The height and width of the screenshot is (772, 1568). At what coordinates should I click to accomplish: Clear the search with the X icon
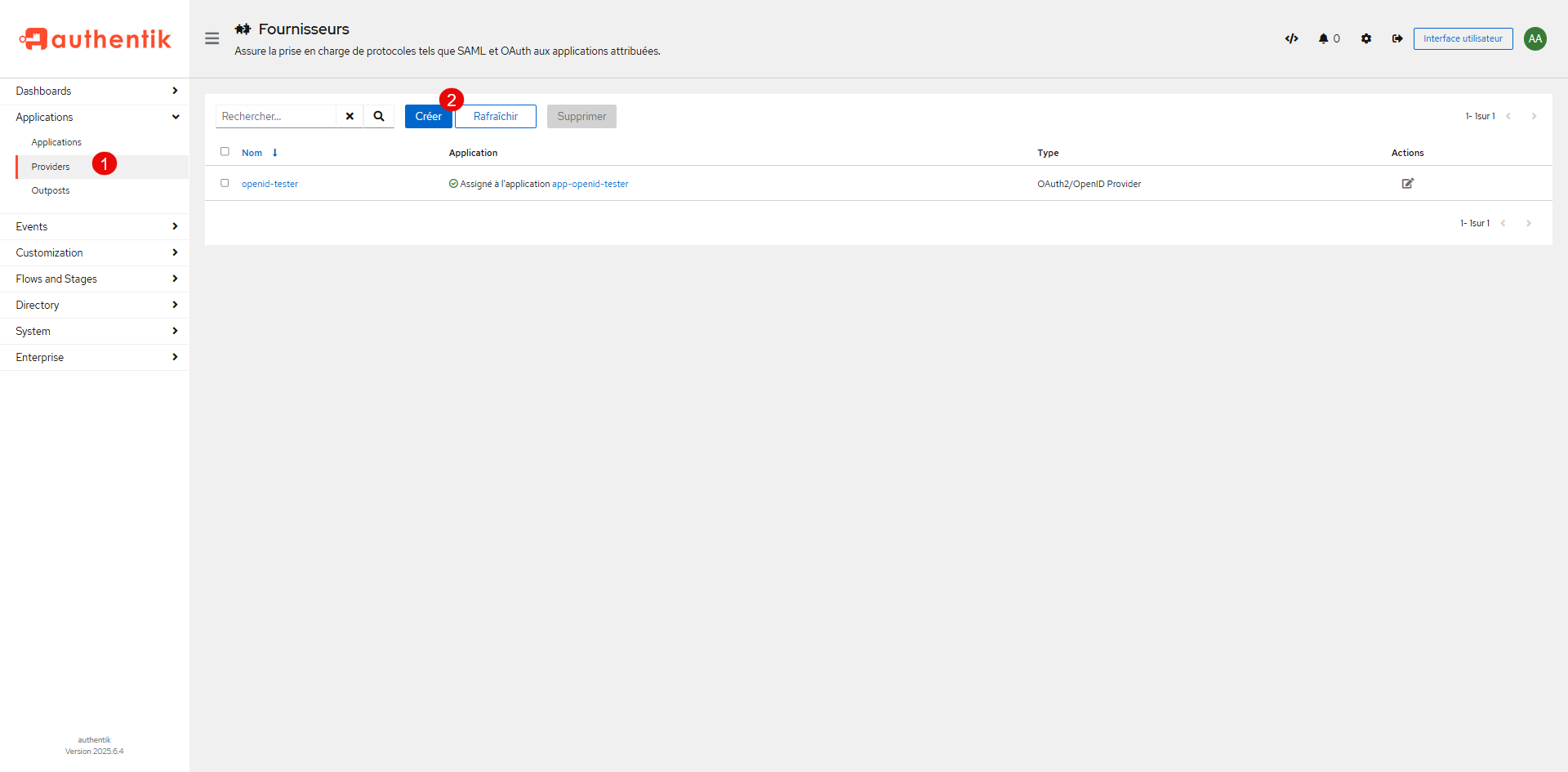(x=350, y=116)
